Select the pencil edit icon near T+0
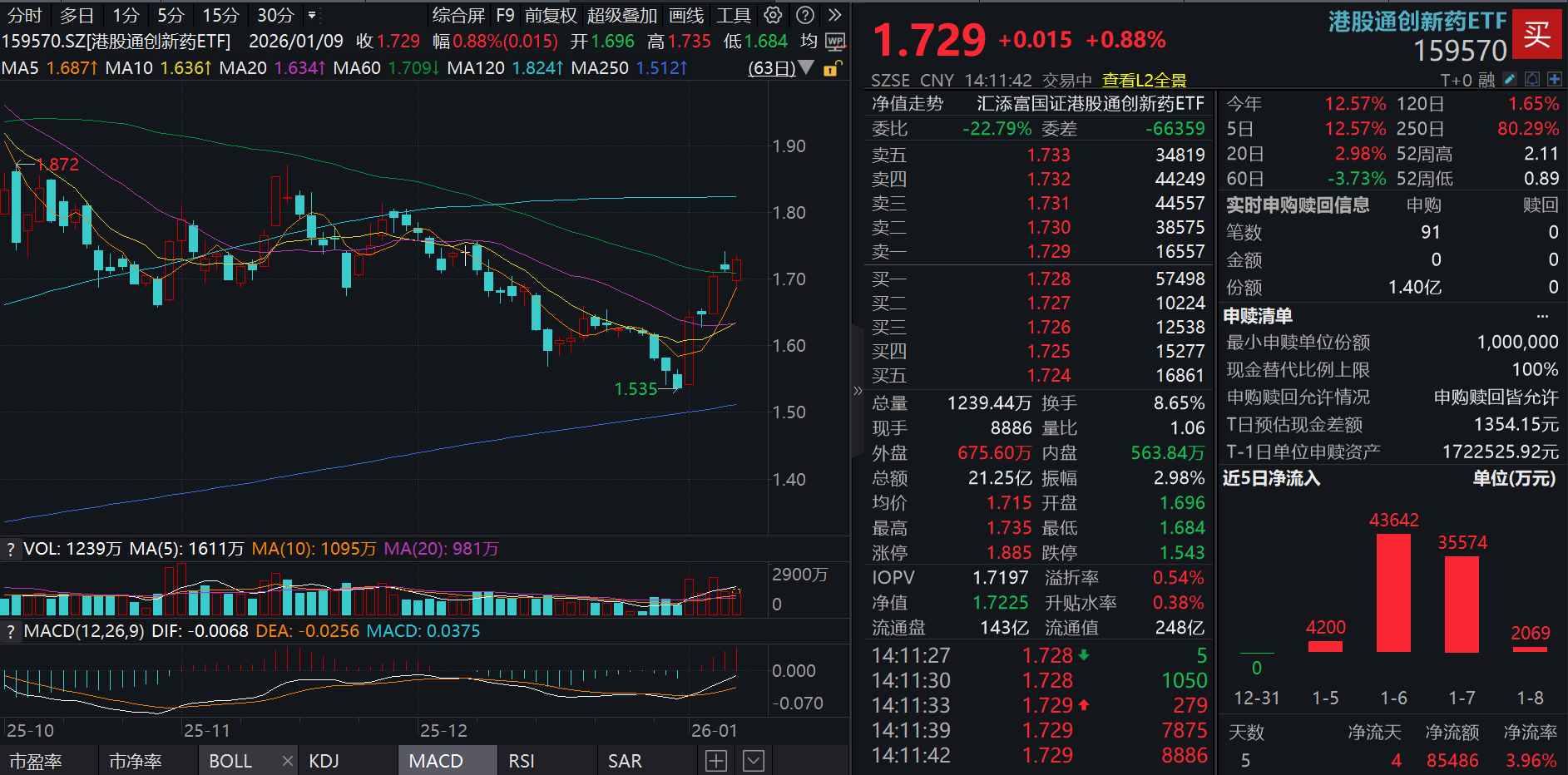Screen dimensions: 1568x775 (1509, 79)
